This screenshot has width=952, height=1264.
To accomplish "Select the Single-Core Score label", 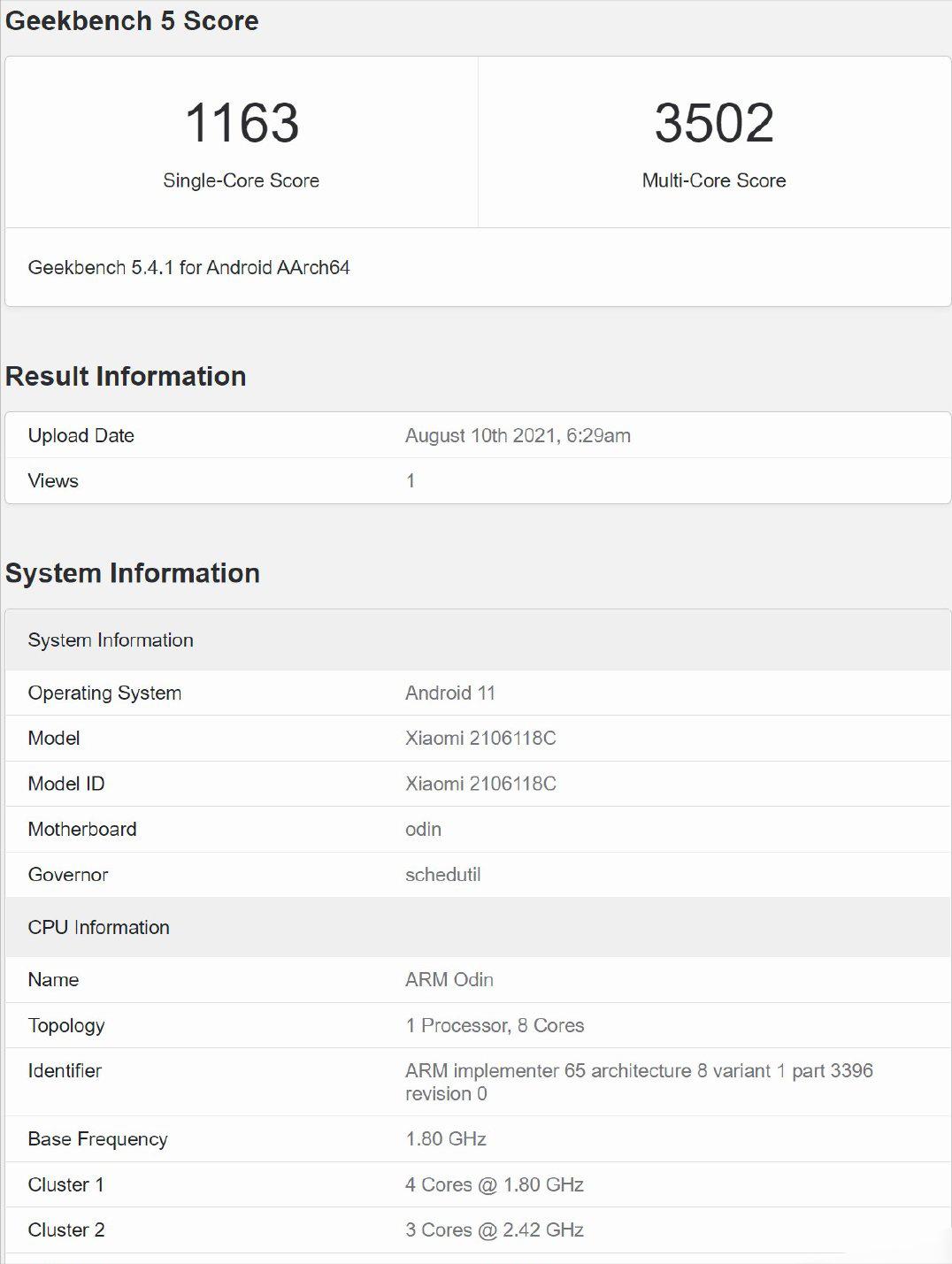I will (241, 180).
